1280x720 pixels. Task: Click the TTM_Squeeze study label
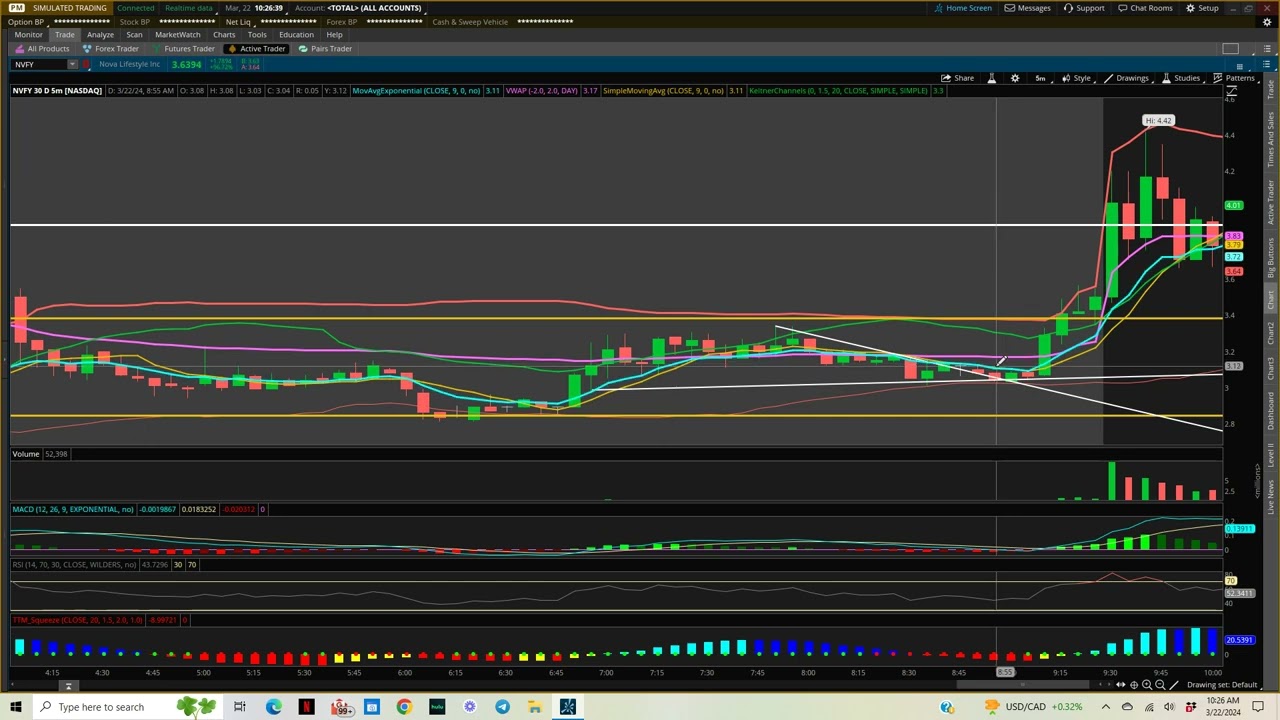[x=76, y=620]
